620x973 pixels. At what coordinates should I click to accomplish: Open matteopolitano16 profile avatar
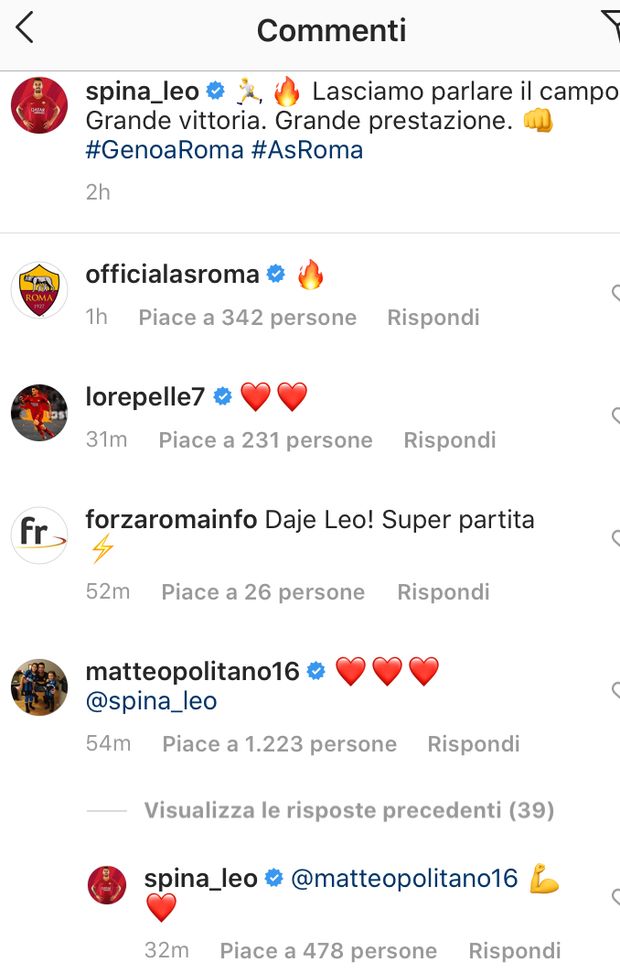pyautogui.click(x=39, y=687)
